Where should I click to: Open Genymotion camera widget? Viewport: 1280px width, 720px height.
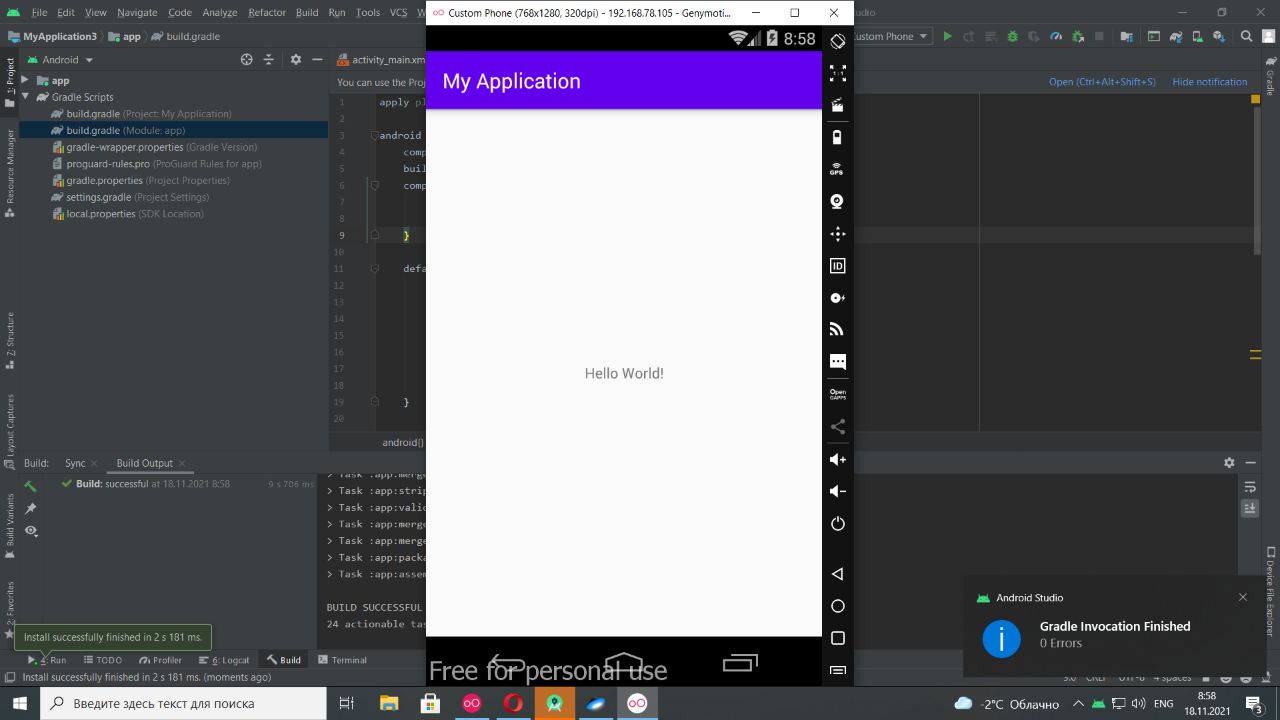tap(838, 202)
